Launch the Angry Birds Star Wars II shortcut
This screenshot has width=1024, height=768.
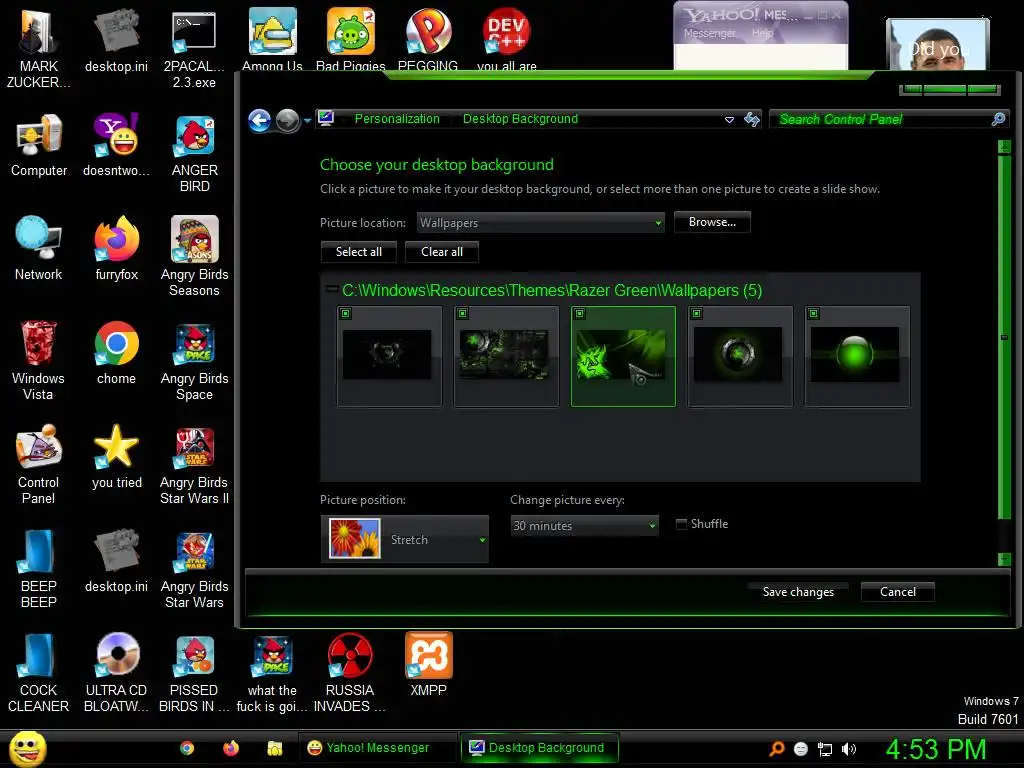point(194,465)
